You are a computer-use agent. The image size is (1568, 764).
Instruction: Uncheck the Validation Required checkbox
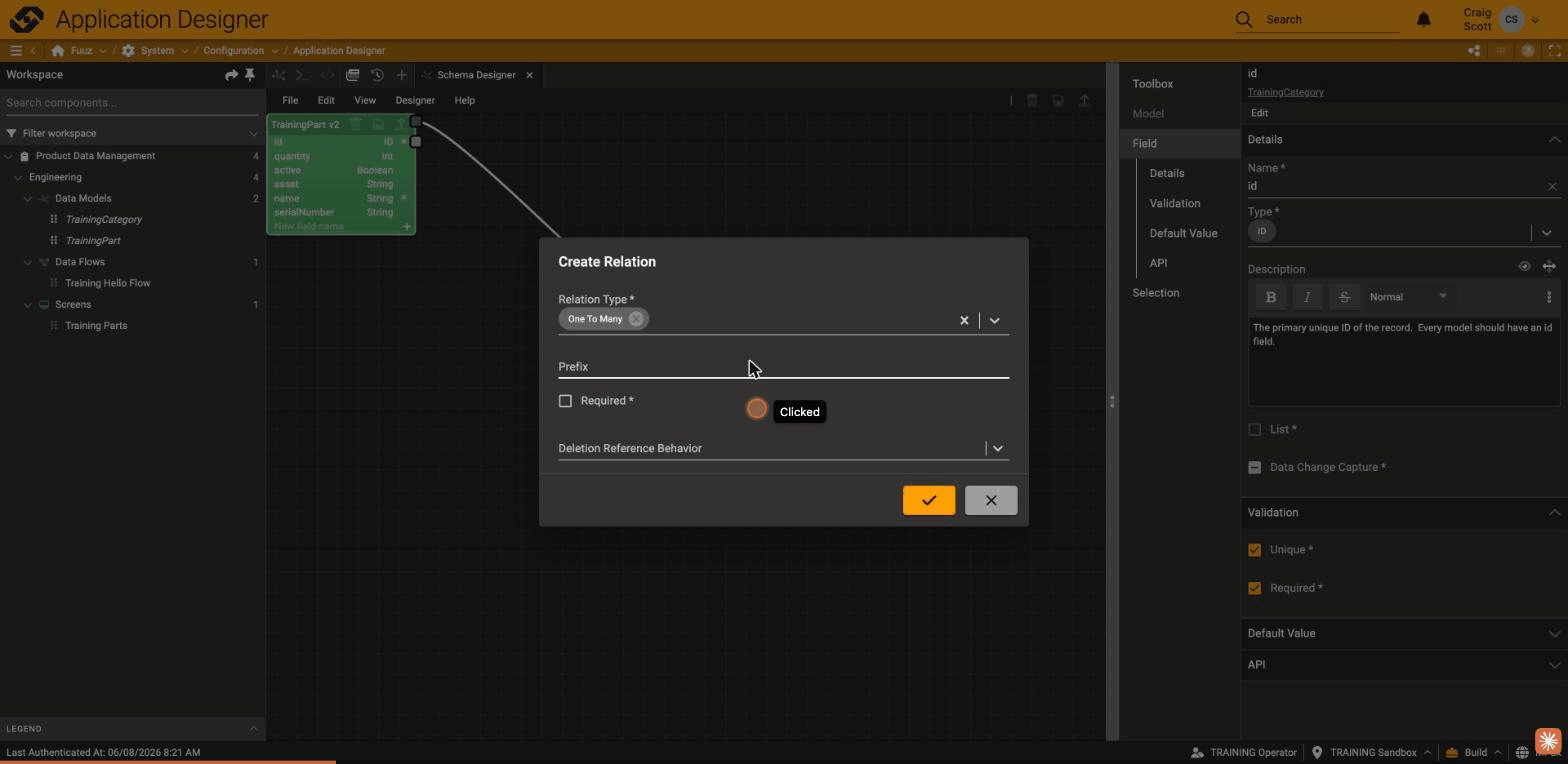pos(1255,588)
